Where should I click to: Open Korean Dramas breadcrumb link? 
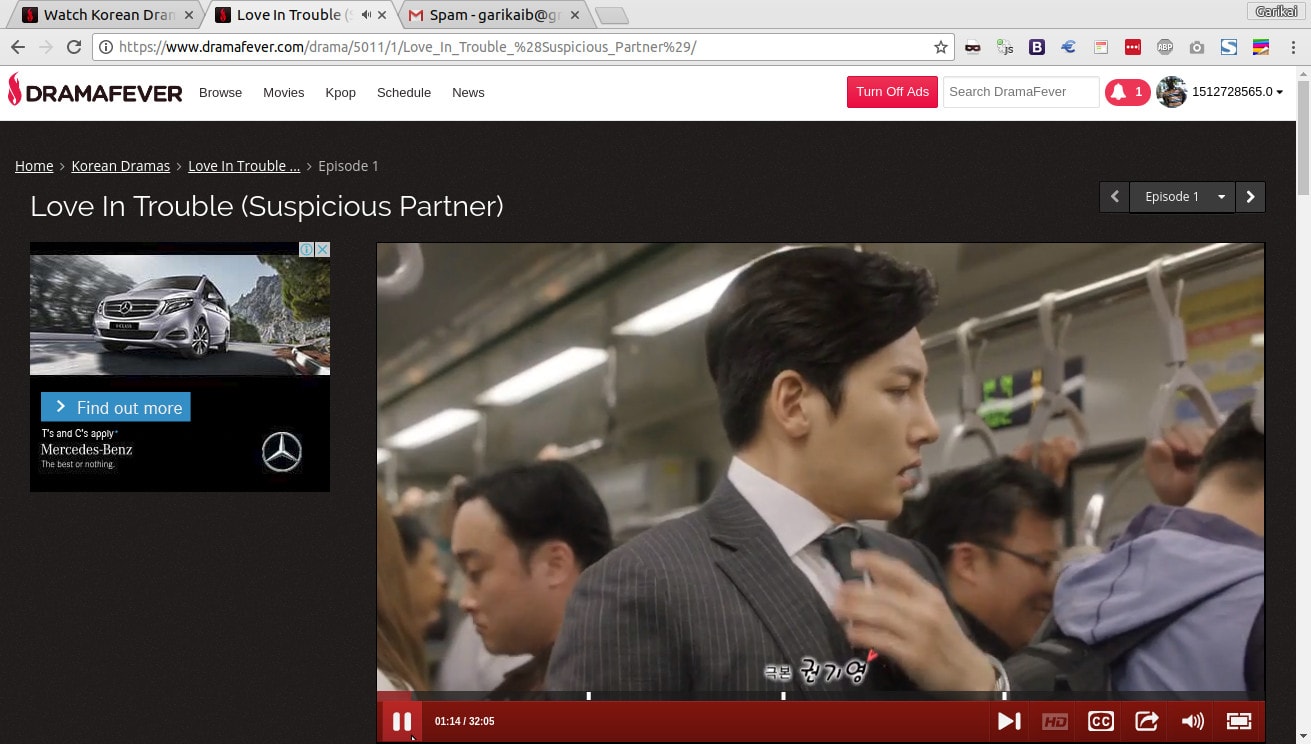[x=121, y=166]
